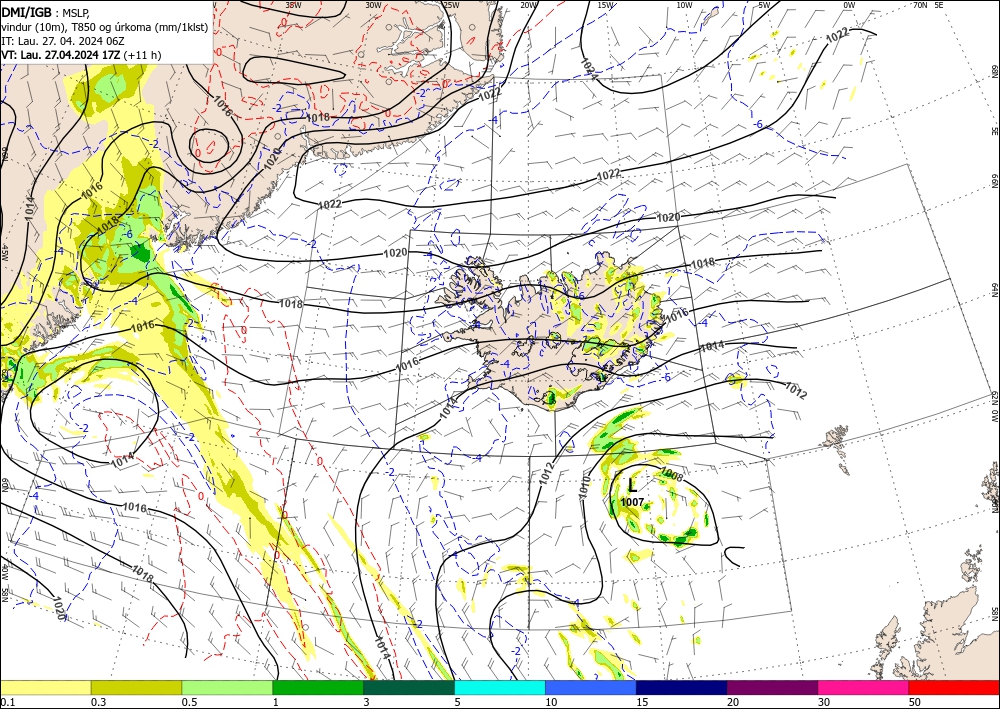Screen dimensions: 1000x709
Task: Click the '25W' longitude label
Action: point(451,4)
